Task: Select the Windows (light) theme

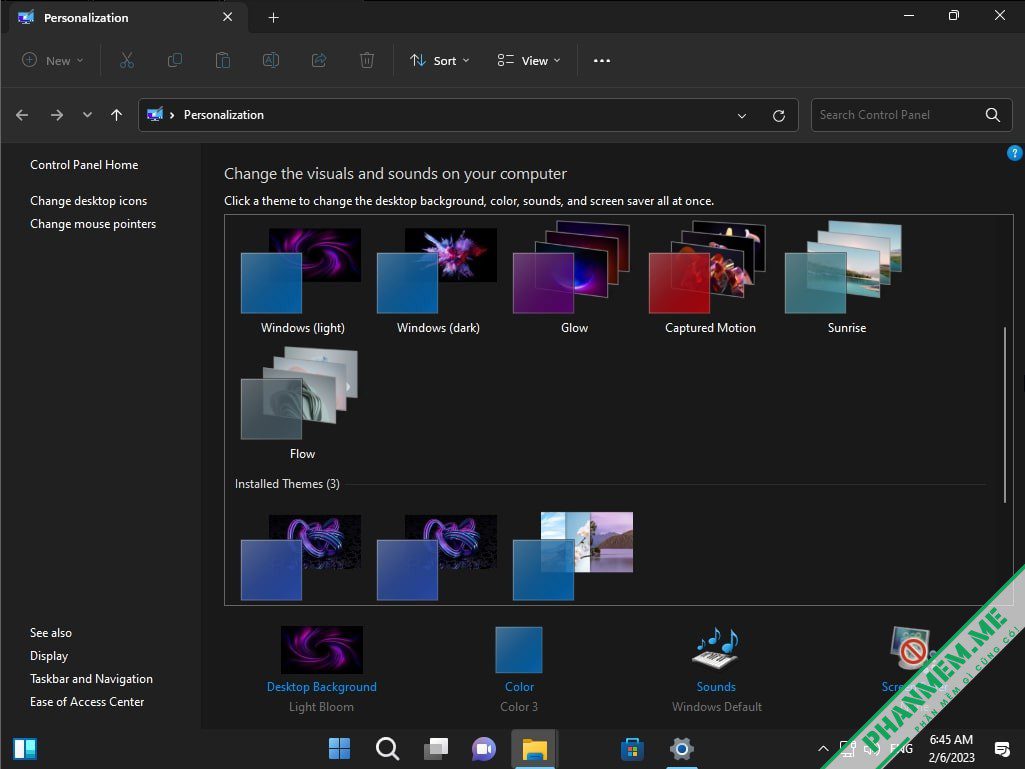Action: [302, 280]
